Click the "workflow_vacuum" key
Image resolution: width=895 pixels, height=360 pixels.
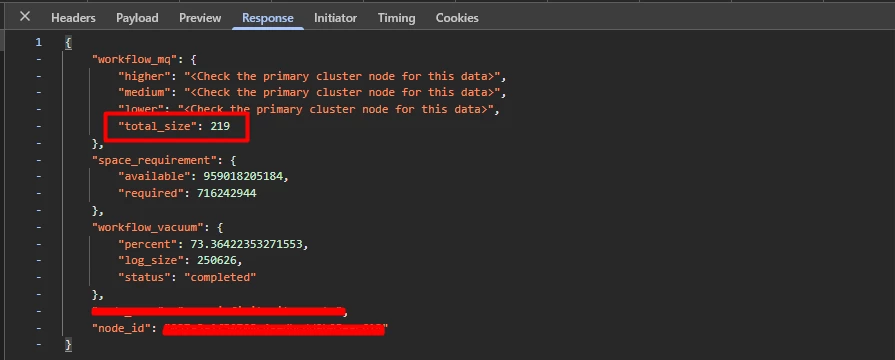point(149,227)
